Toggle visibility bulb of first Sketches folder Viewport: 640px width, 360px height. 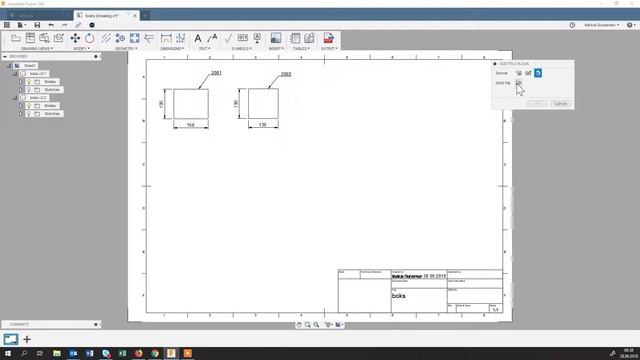29,89
